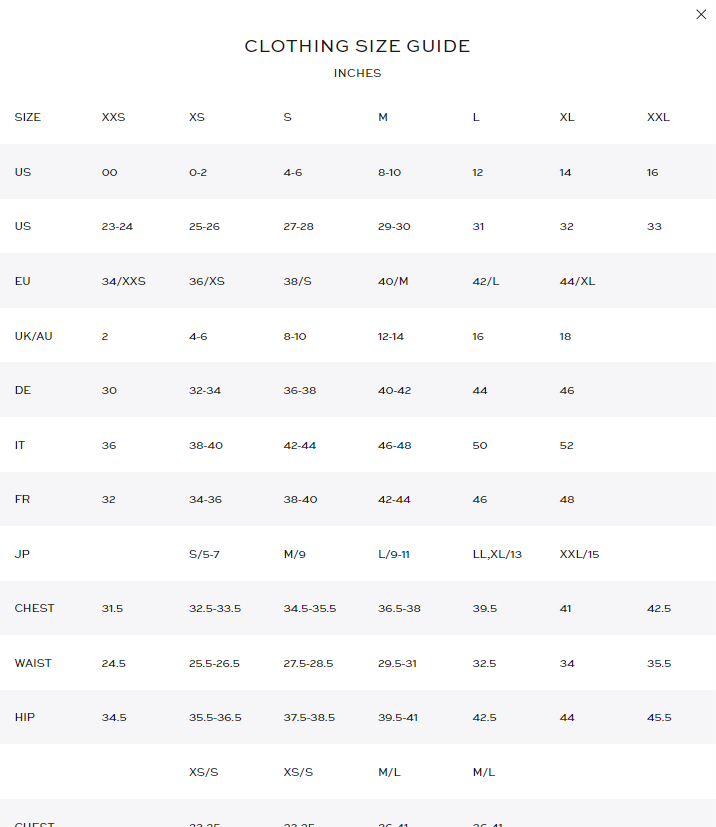The height and width of the screenshot is (827, 716).
Task: Select the 34/XXS EU size cell
Action: click(123, 281)
